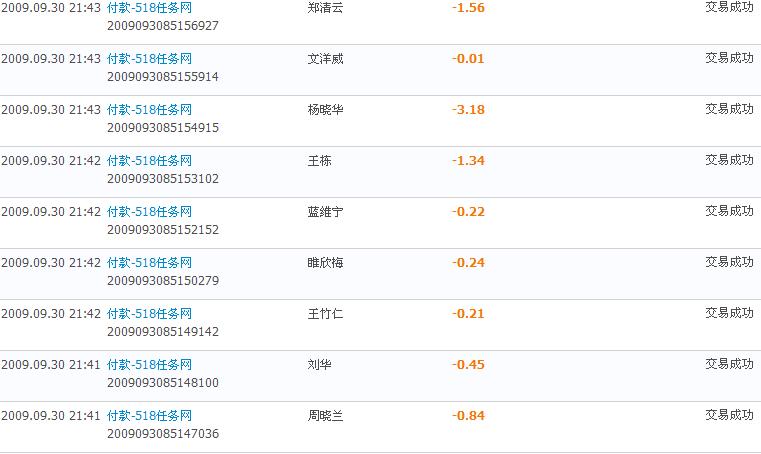
Task: Click 交易成功 status in 王栋's row
Action: point(729,160)
